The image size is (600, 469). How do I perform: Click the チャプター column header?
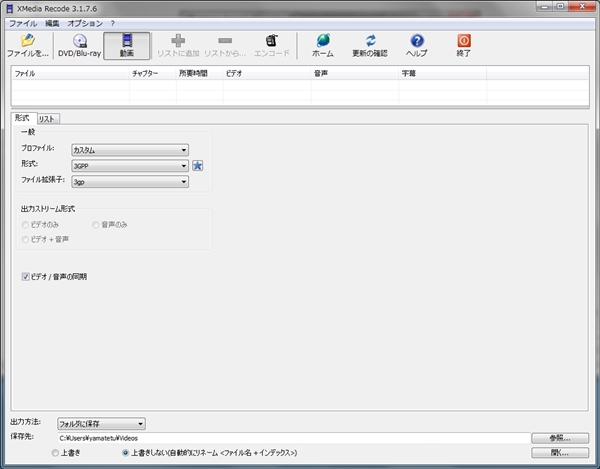tap(153, 73)
